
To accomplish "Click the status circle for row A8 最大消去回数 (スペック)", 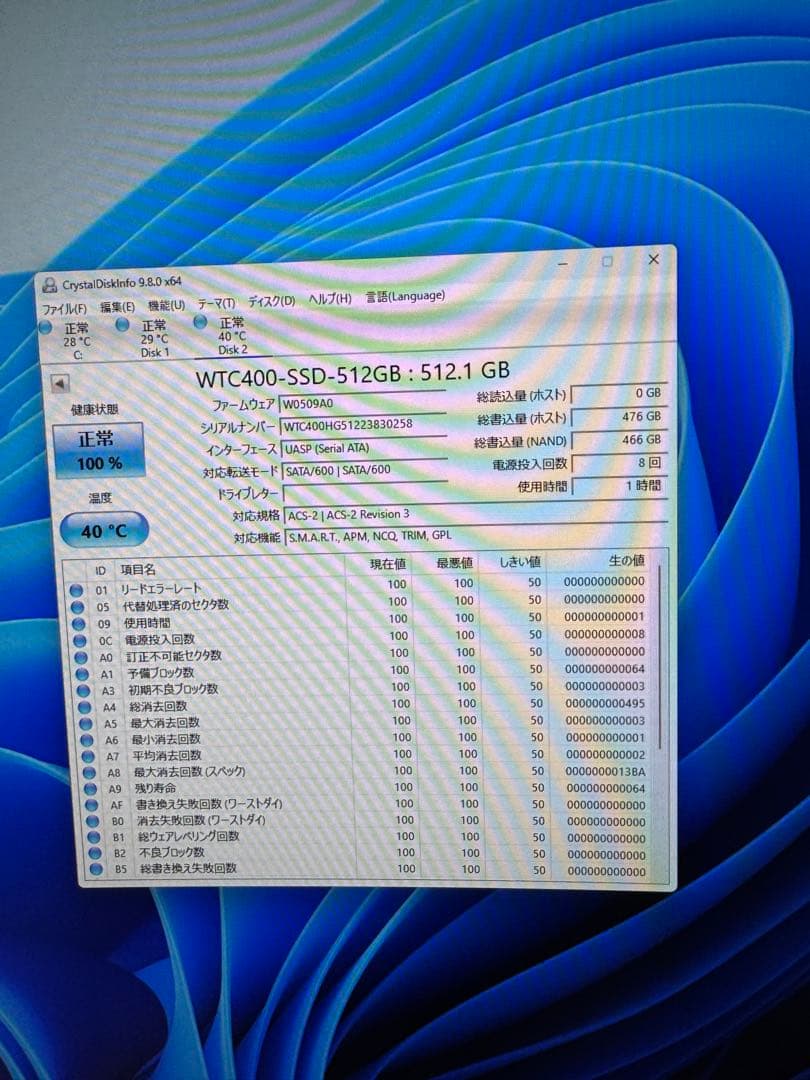I will point(90,772).
